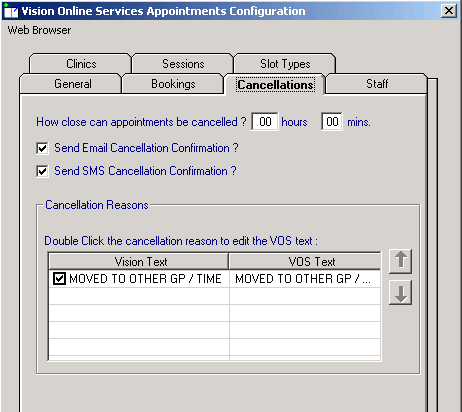Image resolution: width=462 pixels, height=412 pixels.
Task: Click the move reason down arrow icon
Action: [x=400, y=293]
